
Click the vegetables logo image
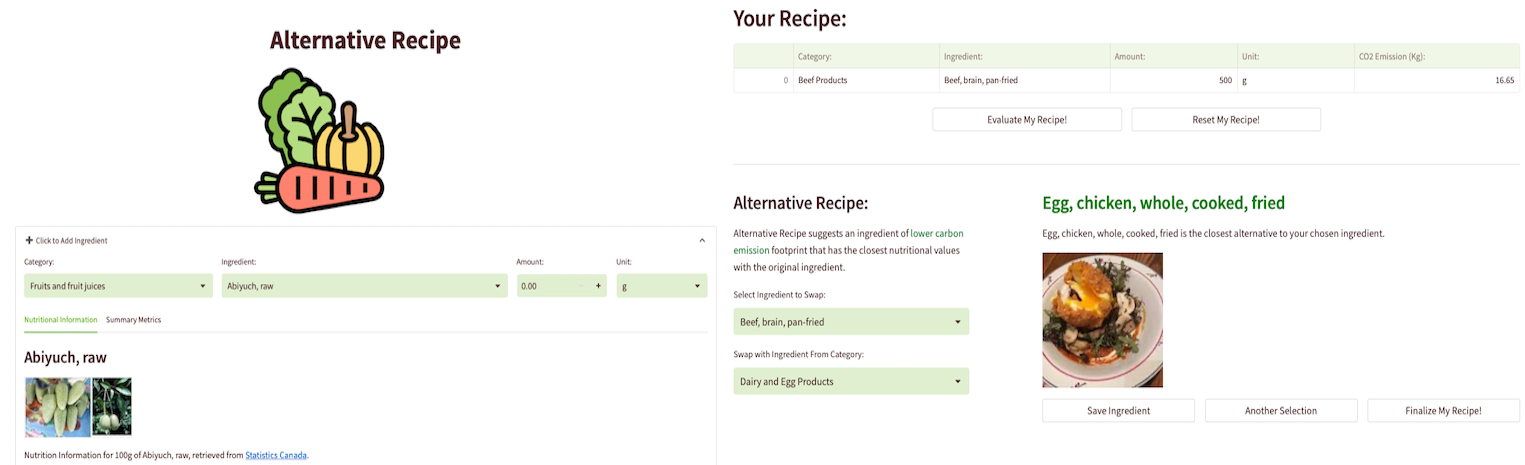[320, 140]
